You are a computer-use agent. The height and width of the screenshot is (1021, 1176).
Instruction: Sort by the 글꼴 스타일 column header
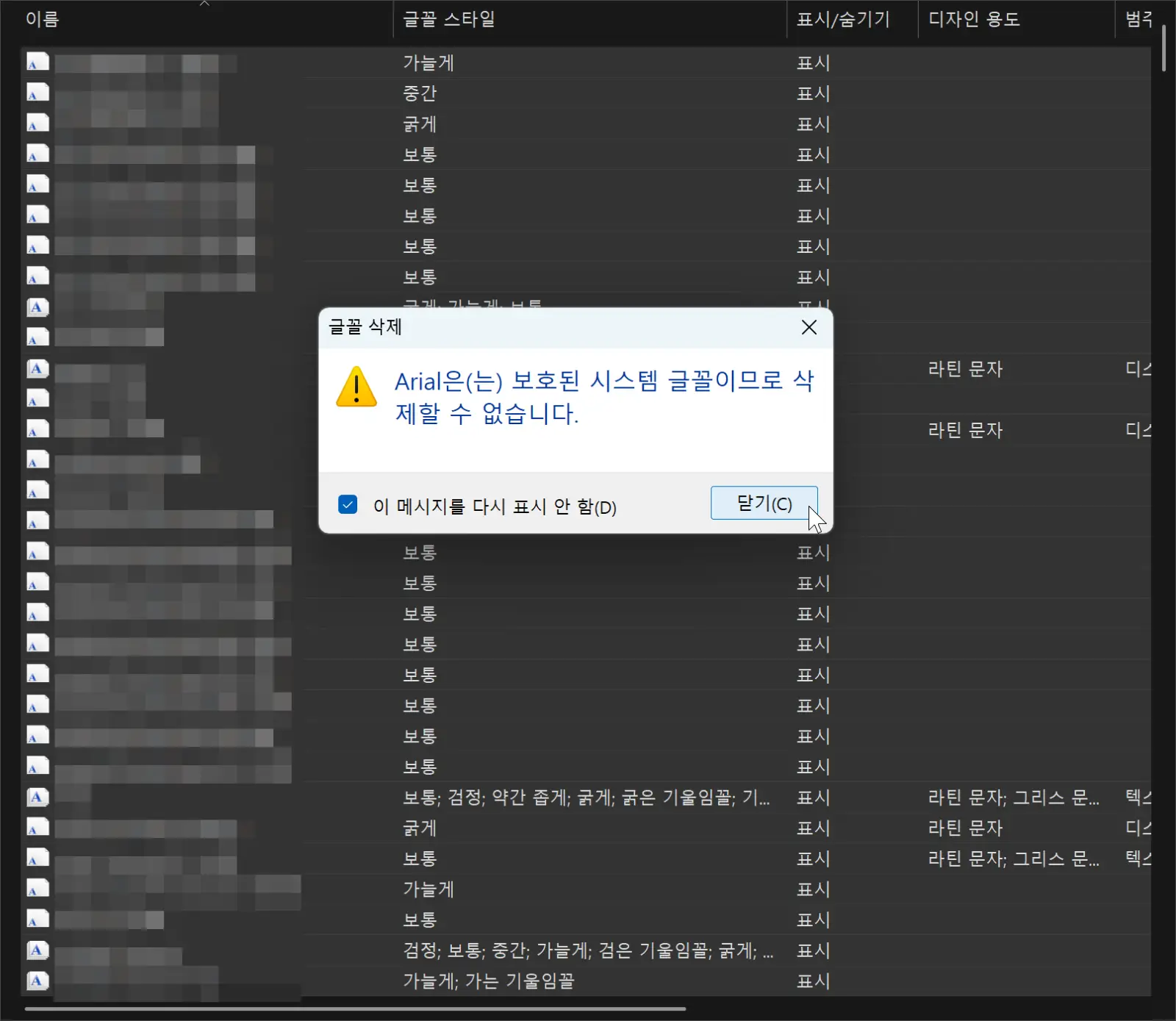448,19
